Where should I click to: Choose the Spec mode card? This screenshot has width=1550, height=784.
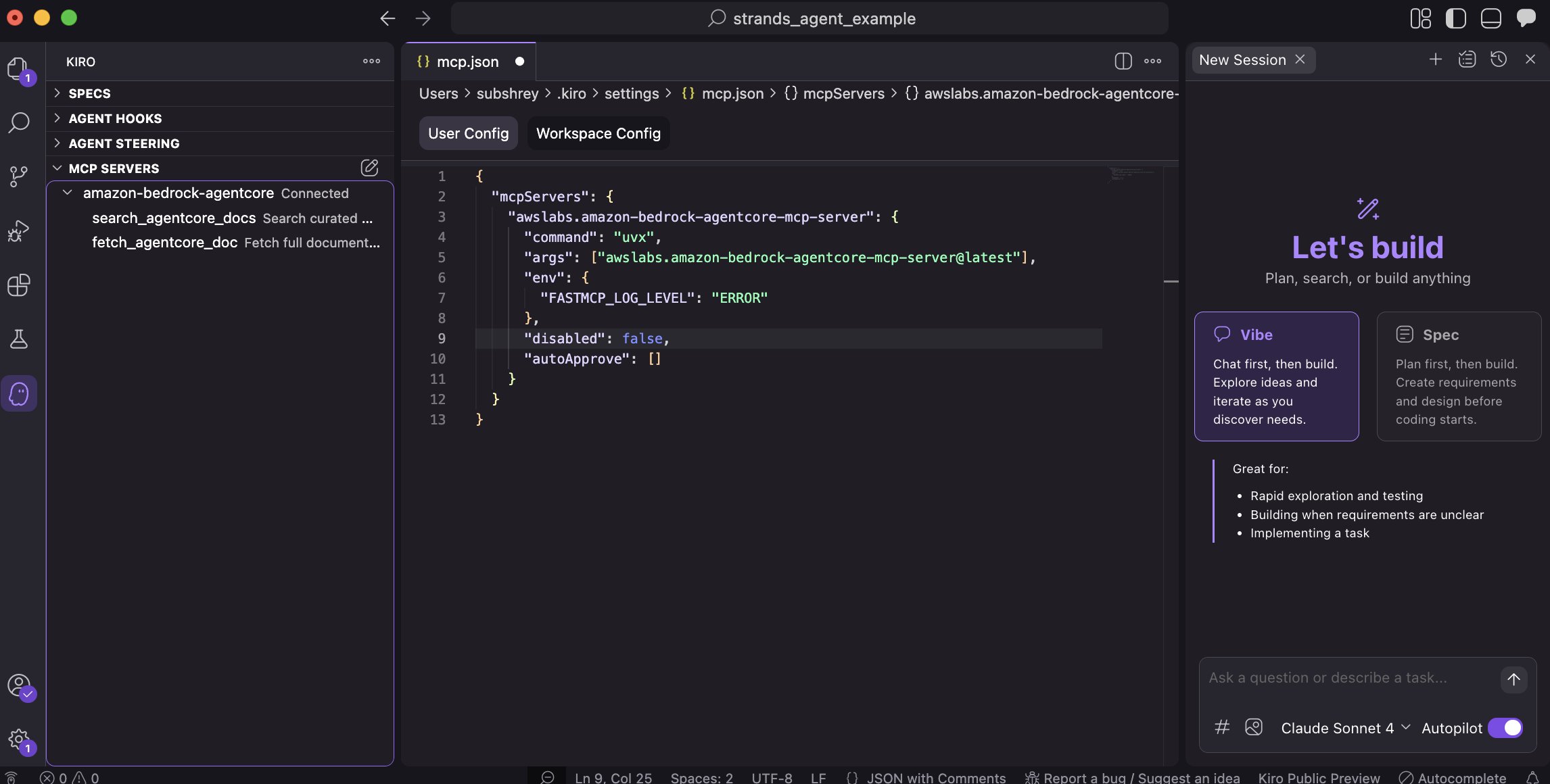pos(1459,376)
